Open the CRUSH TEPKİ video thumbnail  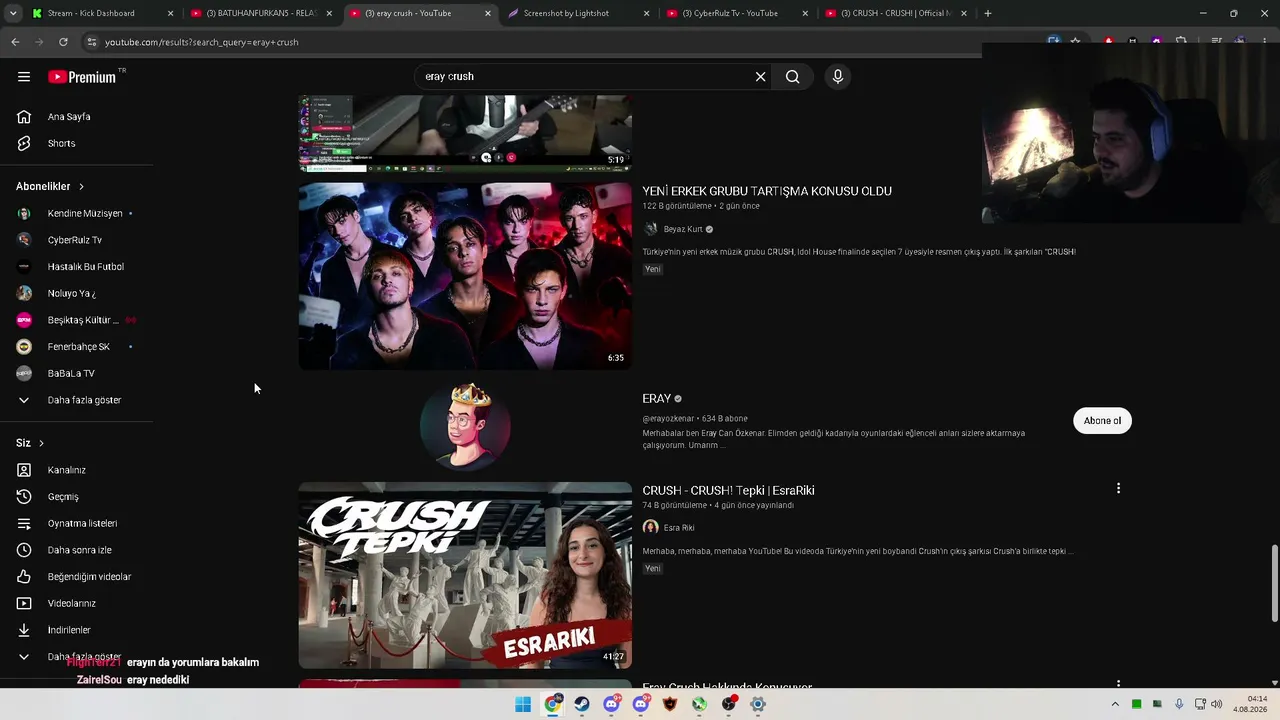tap(465, 576)
